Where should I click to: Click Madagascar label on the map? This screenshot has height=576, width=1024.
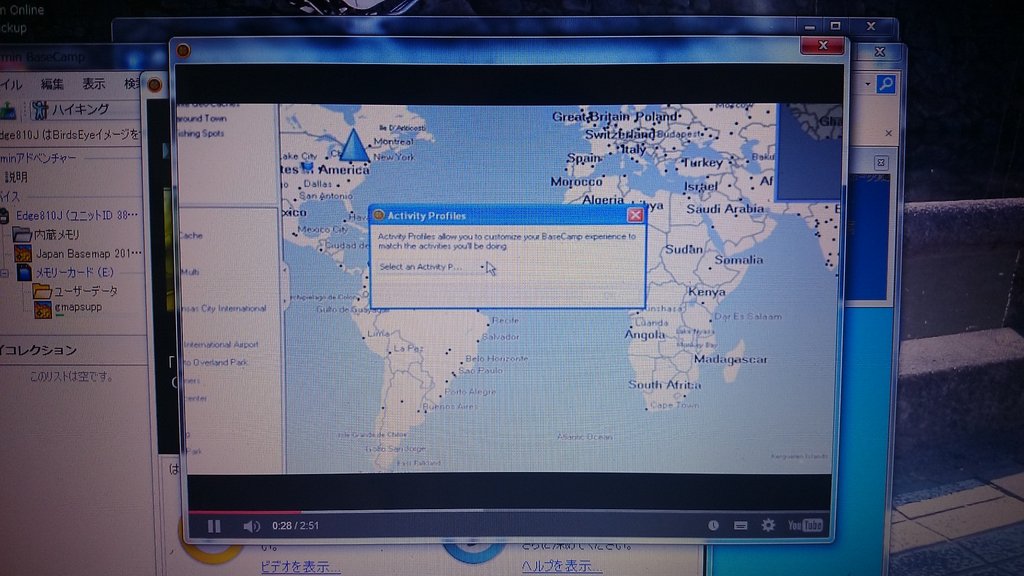pyautogui.click(x=730, y=359)
